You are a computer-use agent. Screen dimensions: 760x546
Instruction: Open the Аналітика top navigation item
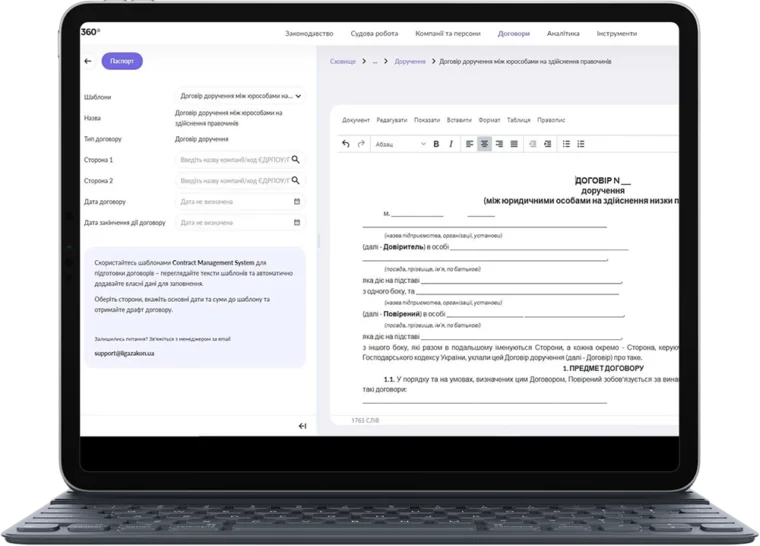tap(563, 33)
